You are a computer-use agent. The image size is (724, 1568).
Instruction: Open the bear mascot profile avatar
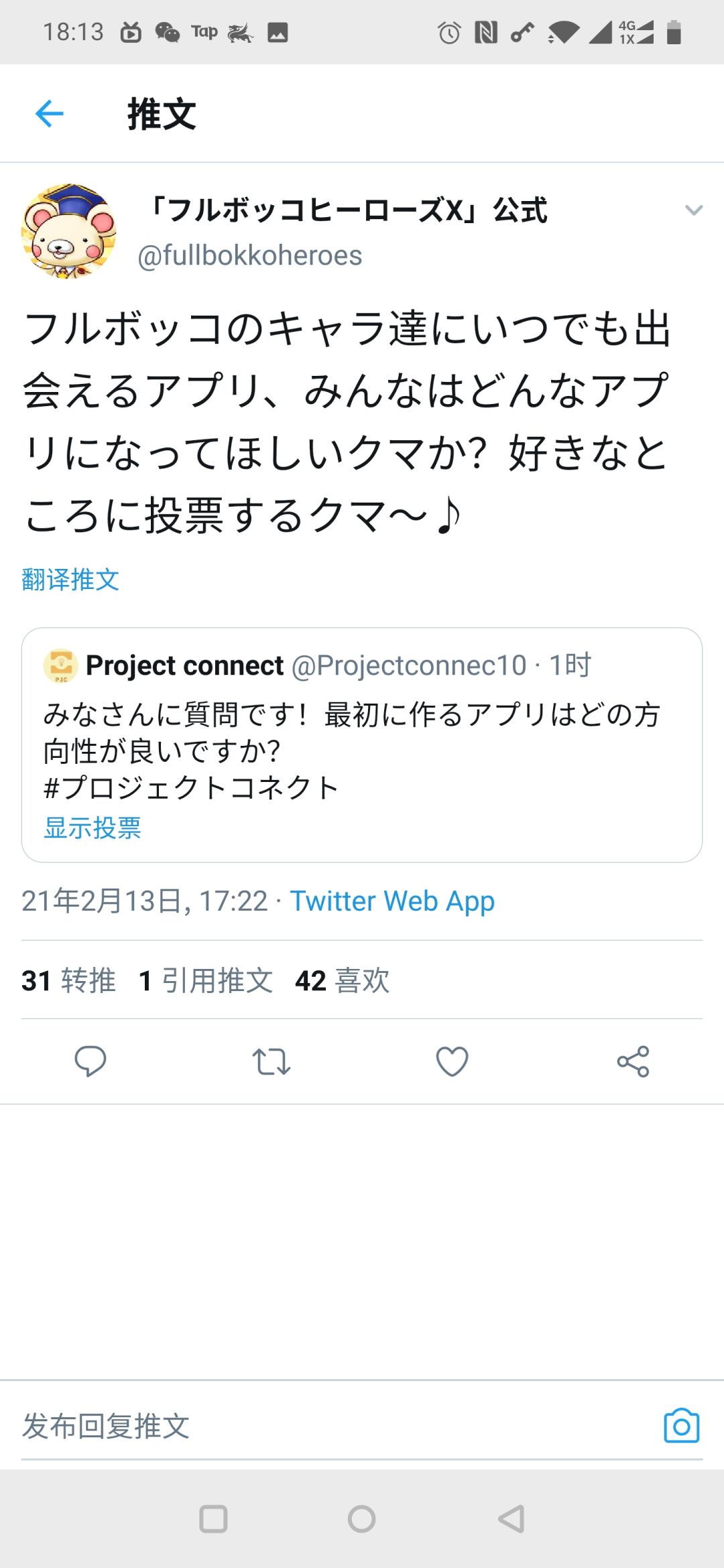click(68, 231)
